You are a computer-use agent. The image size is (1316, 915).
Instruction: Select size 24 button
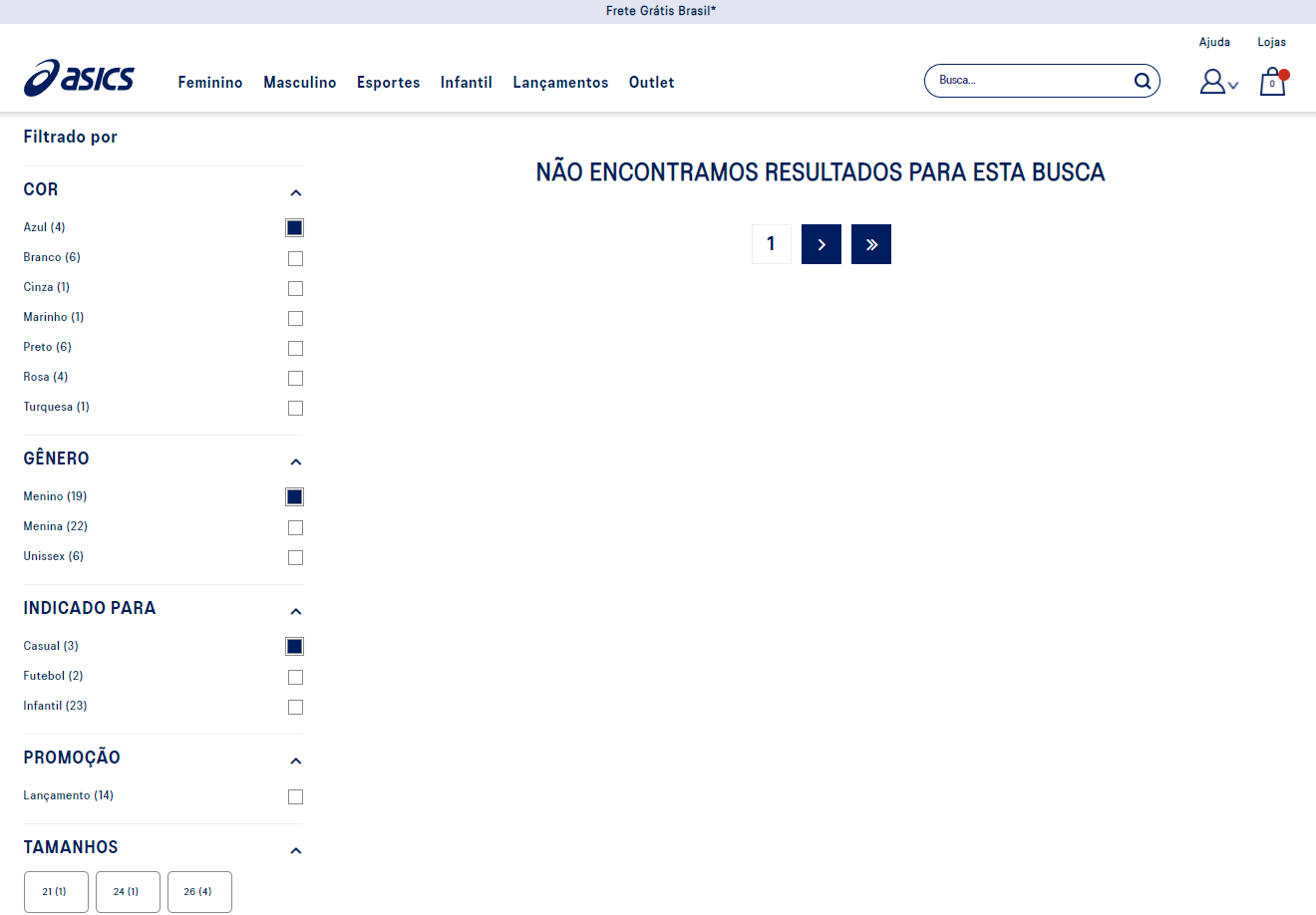point(128,892)
